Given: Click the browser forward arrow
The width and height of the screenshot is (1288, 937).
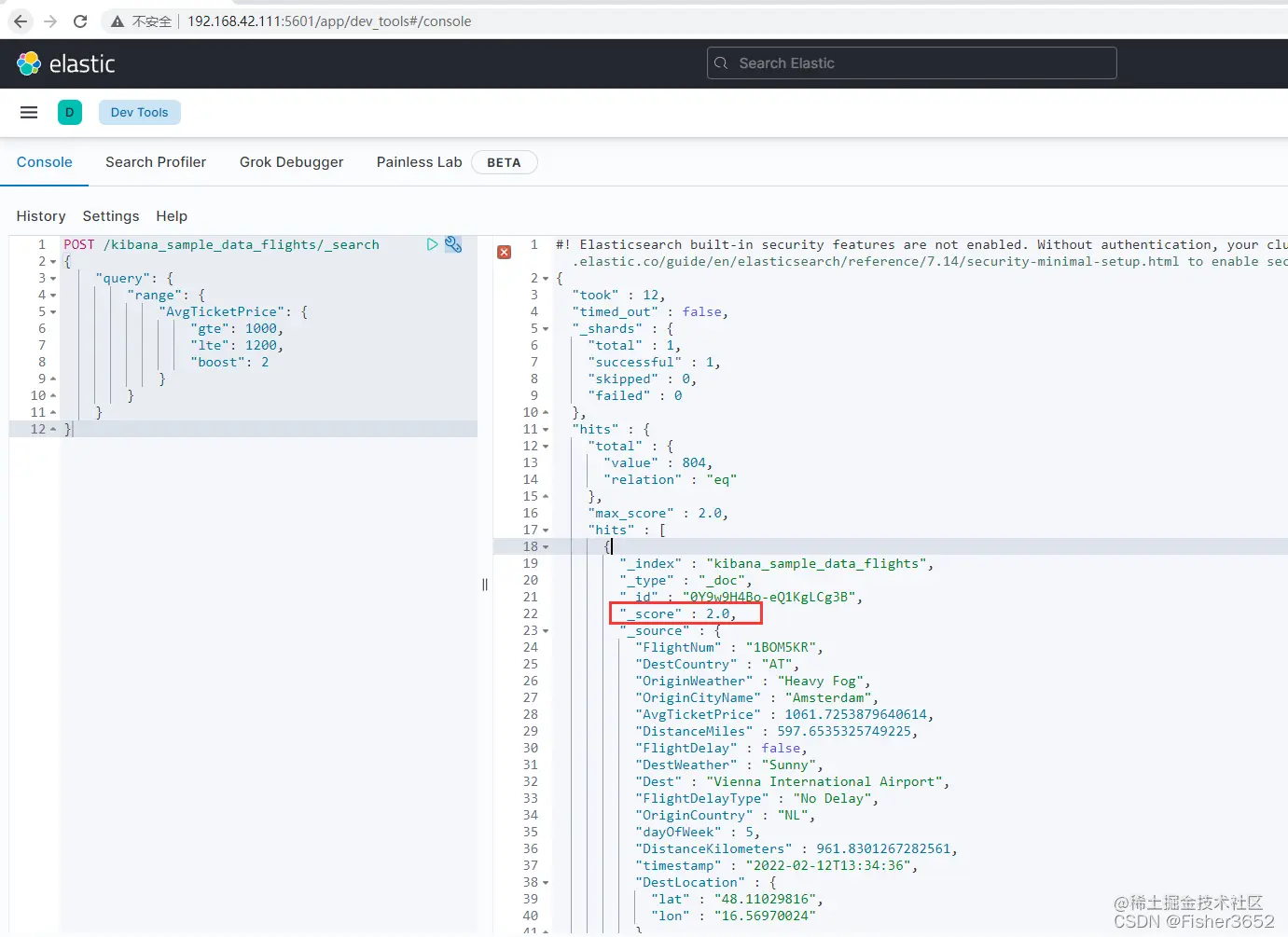Looking at the screenshot, I should click(50, 21).
